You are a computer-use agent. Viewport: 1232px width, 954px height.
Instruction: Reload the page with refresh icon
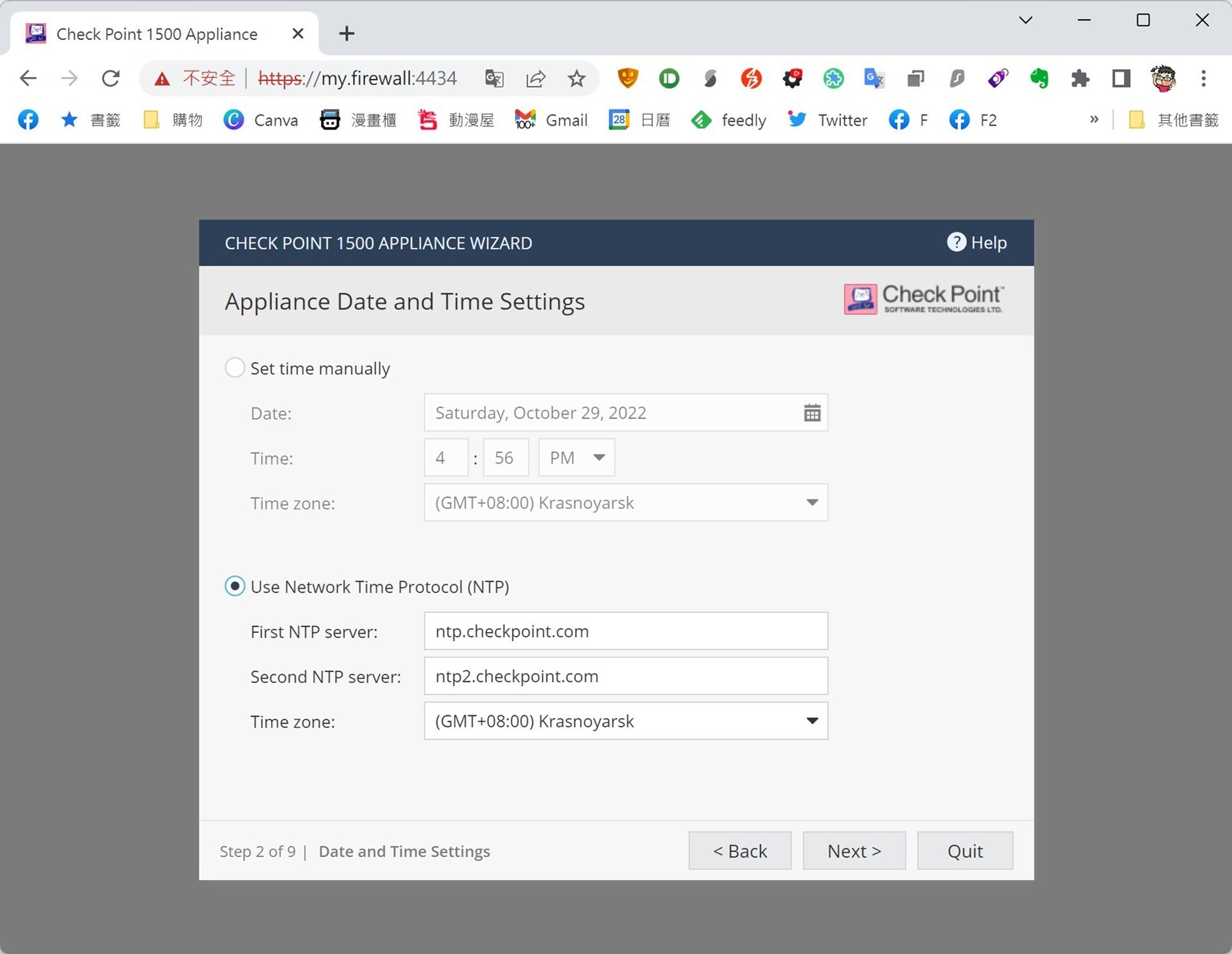[111, 79]
